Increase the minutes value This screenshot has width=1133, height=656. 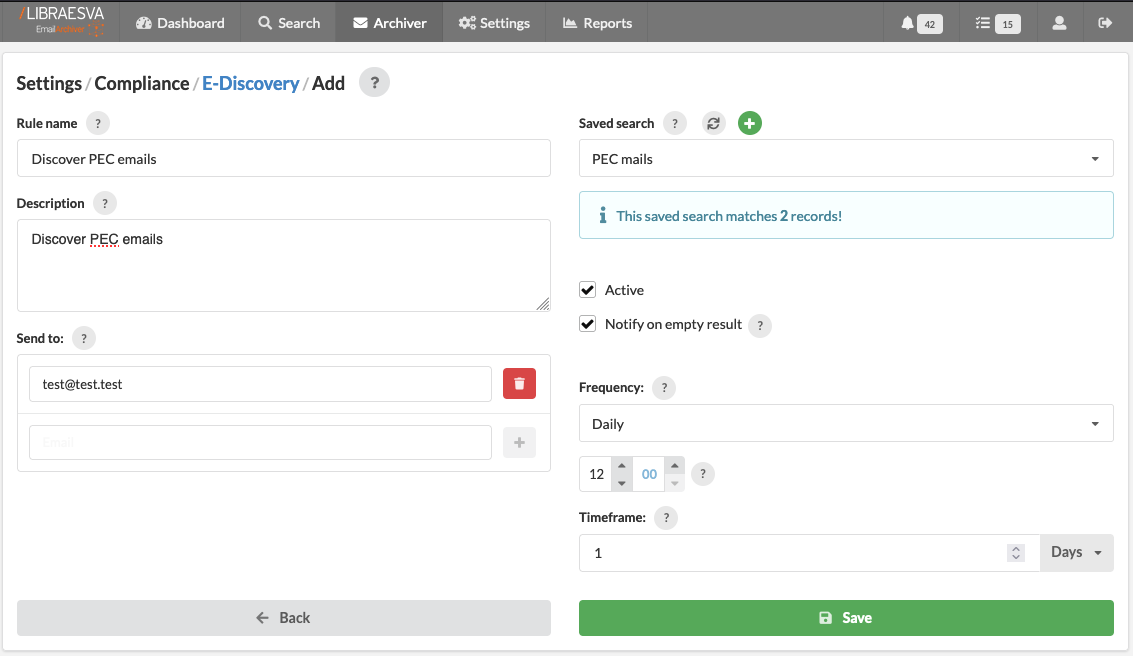click(x=674, y=465)
